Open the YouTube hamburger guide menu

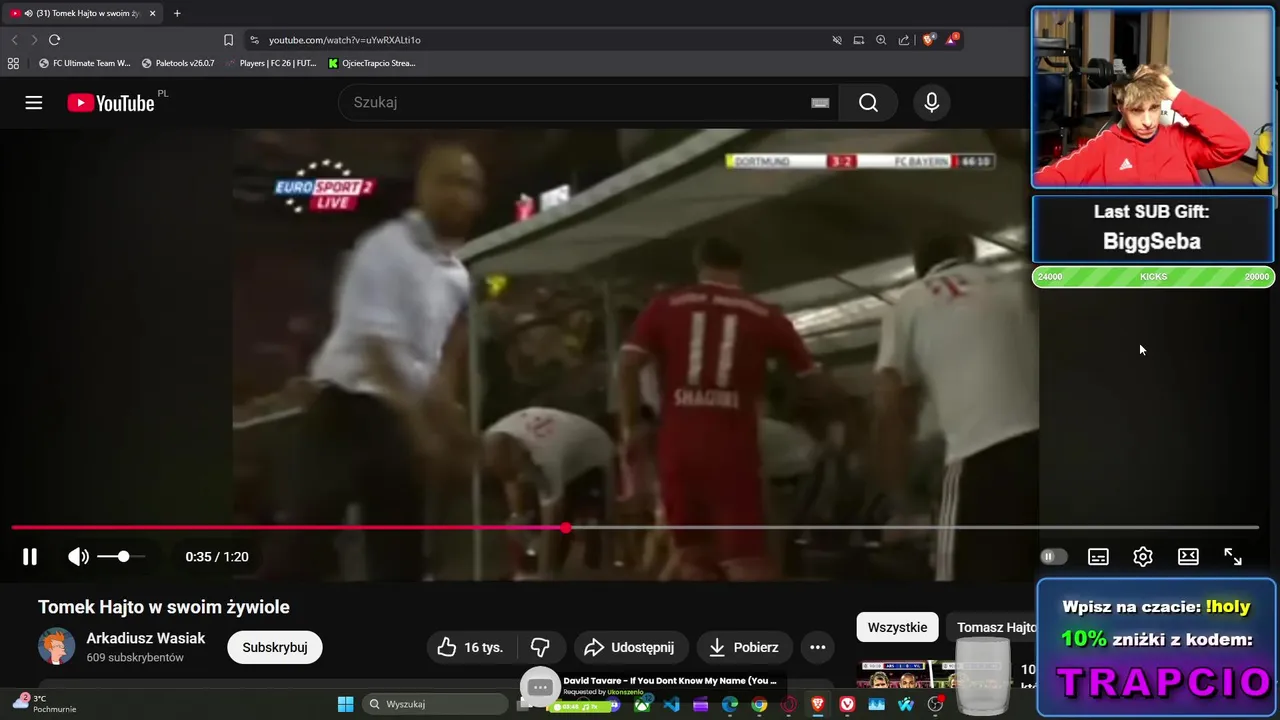[x=34, y=103]
